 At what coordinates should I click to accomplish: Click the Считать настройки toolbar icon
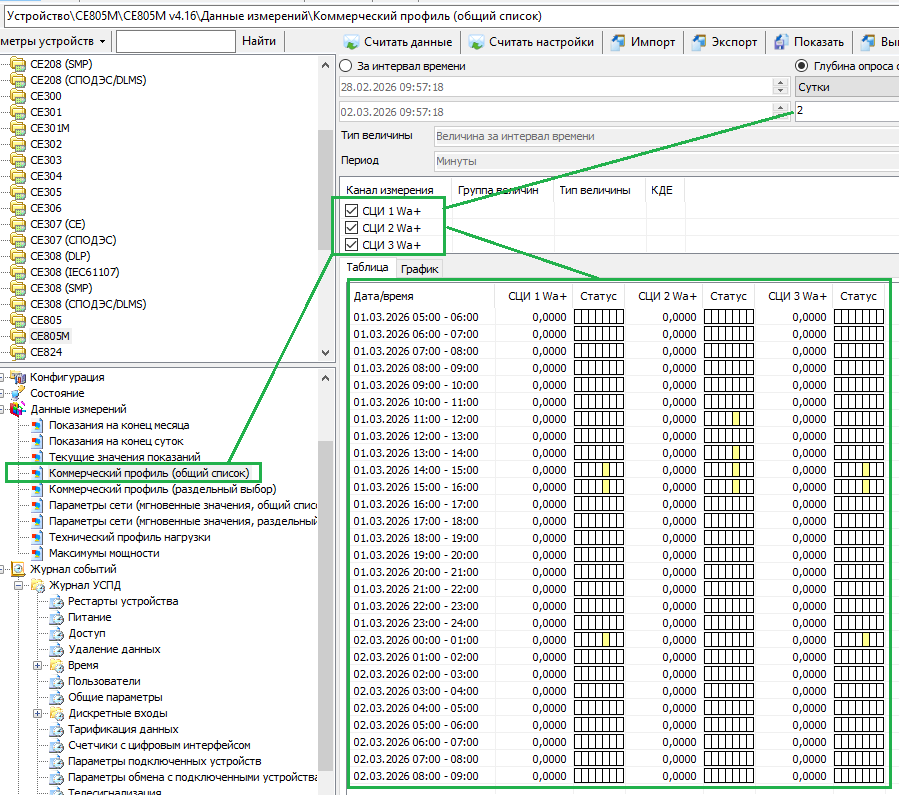click(x=478, y=42)
